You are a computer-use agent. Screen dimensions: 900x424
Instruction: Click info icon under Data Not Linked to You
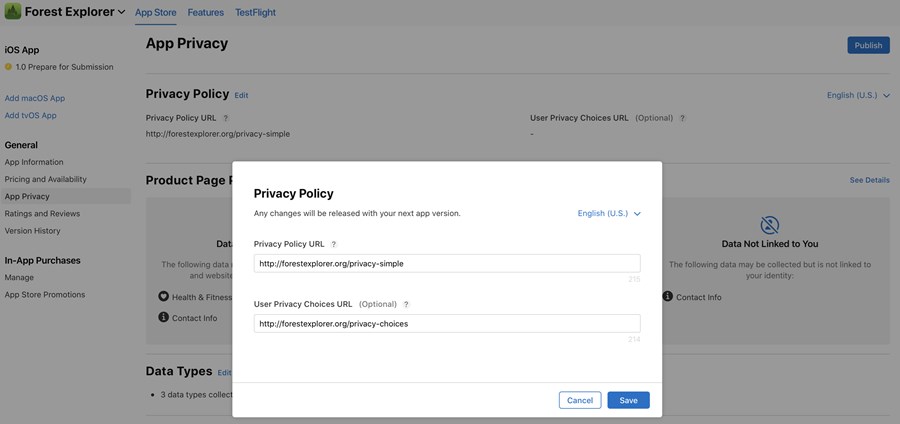coord(668,297)
